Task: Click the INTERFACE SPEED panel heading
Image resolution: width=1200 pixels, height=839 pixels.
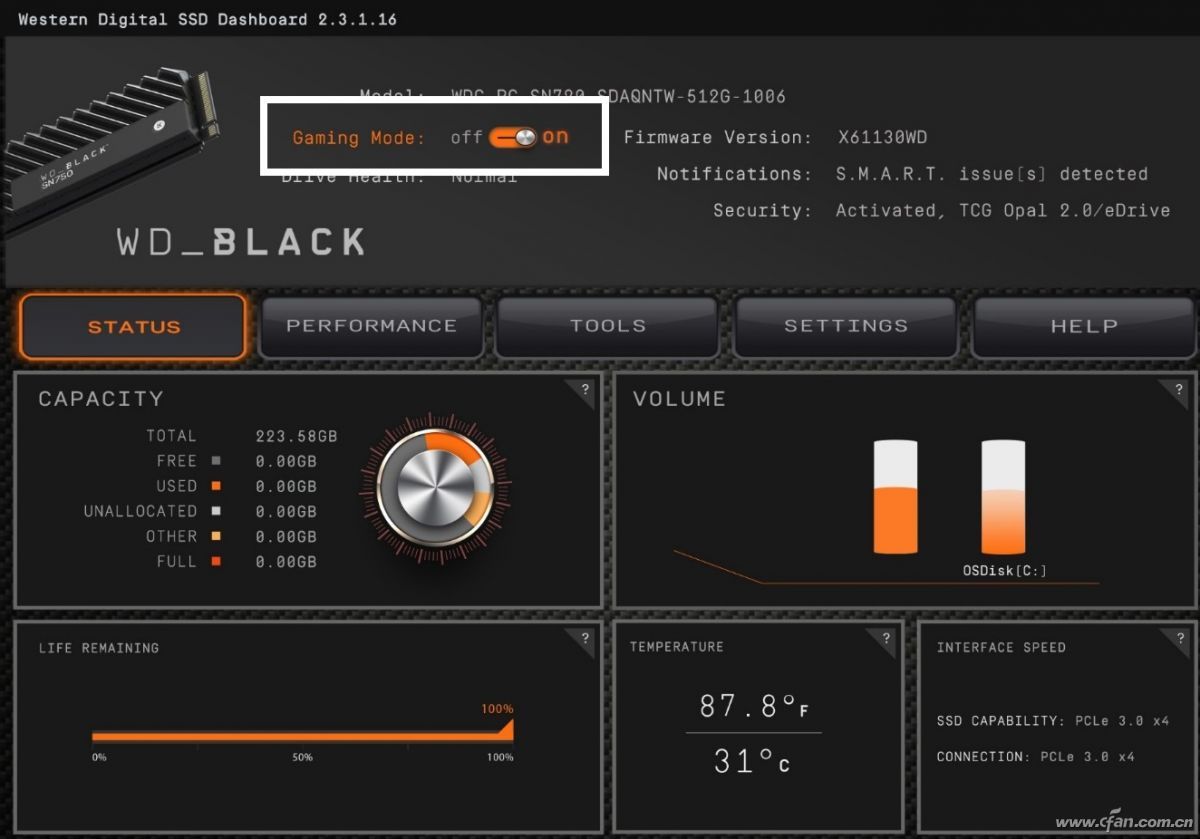Action: point(1001,648)
